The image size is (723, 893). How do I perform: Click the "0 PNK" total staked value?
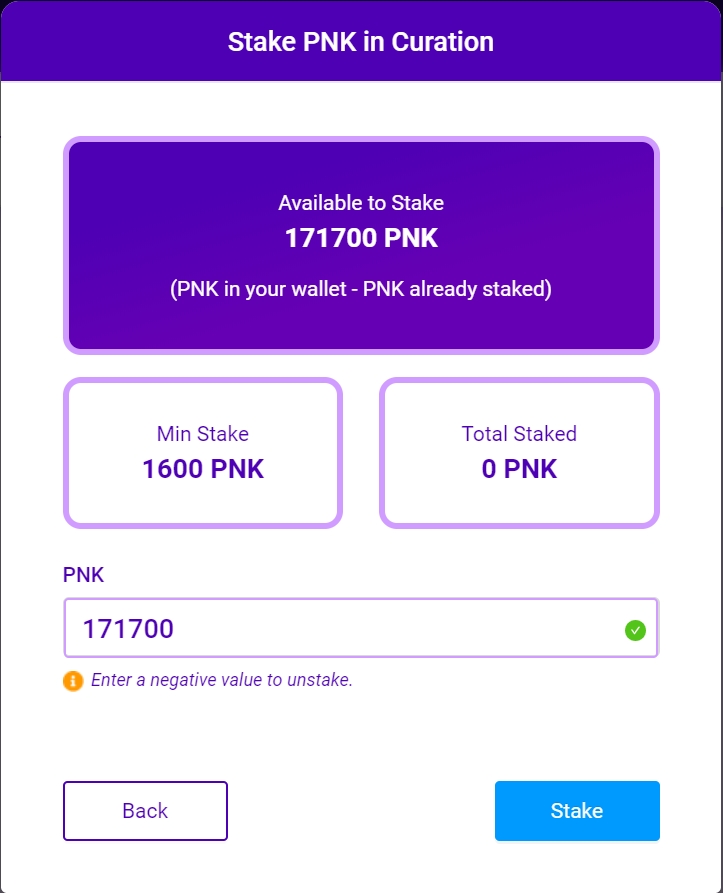pos(519,469)
